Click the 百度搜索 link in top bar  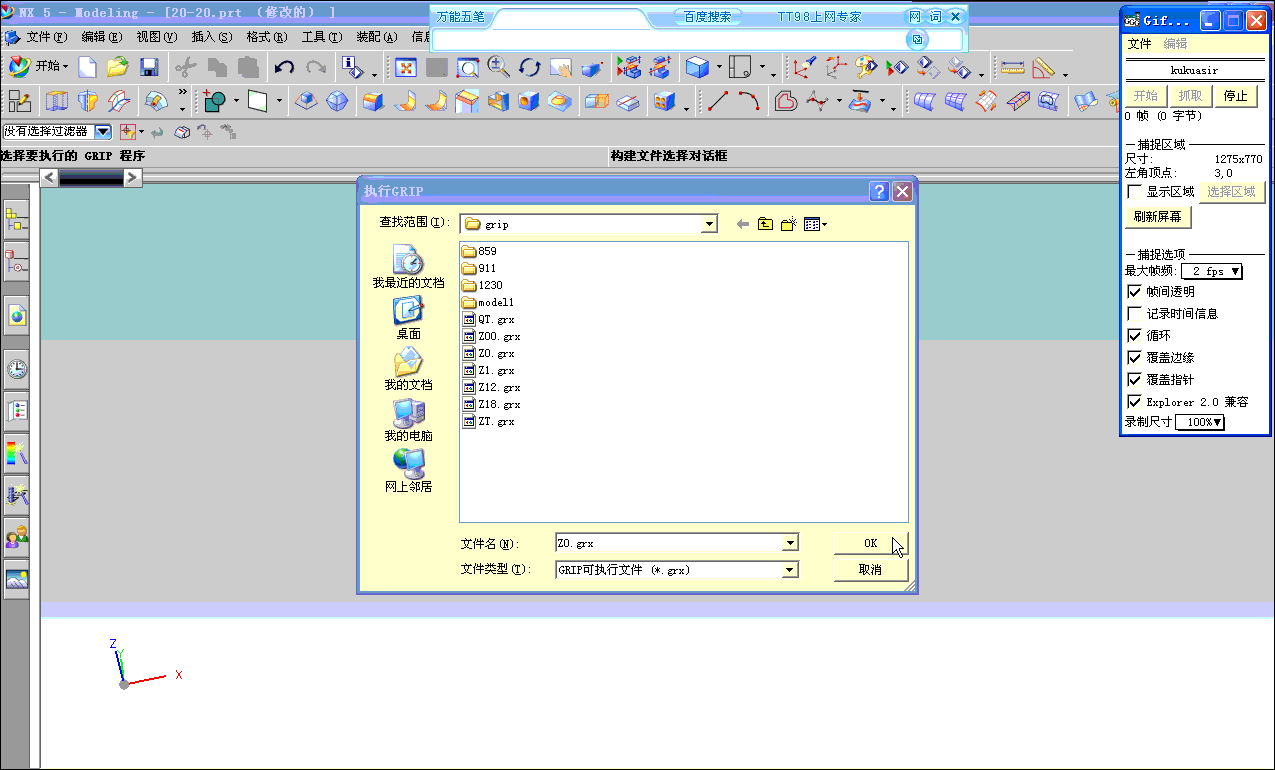pos(707,17)
